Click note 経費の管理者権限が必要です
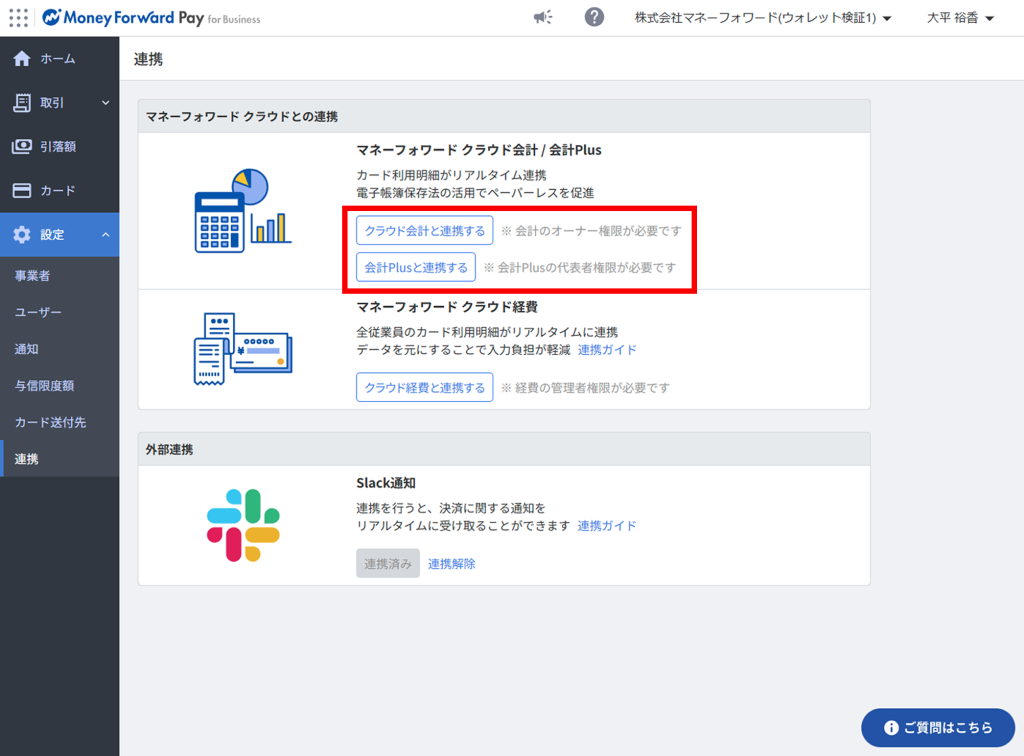Image resolution: width=1024 pixels, height=756 pixels. 585,387
